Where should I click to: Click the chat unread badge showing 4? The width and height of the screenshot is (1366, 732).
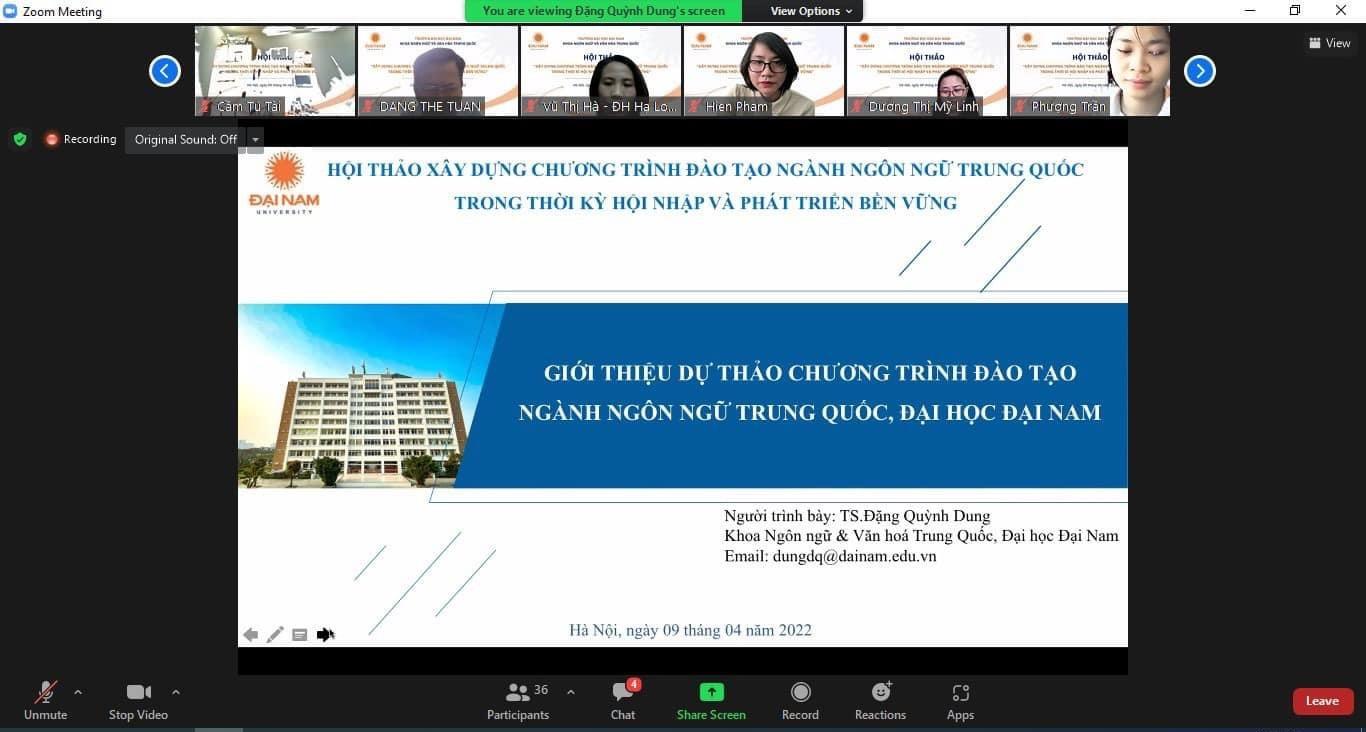(x=633, y=685)
